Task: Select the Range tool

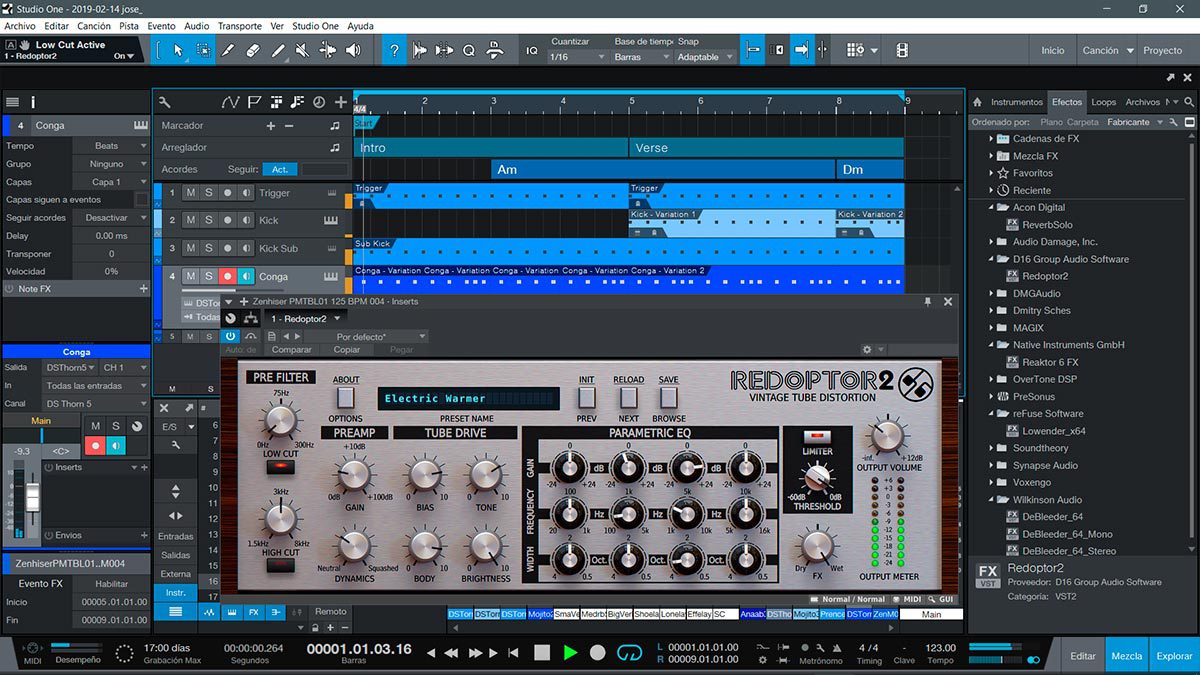Action: click(203, 50)
